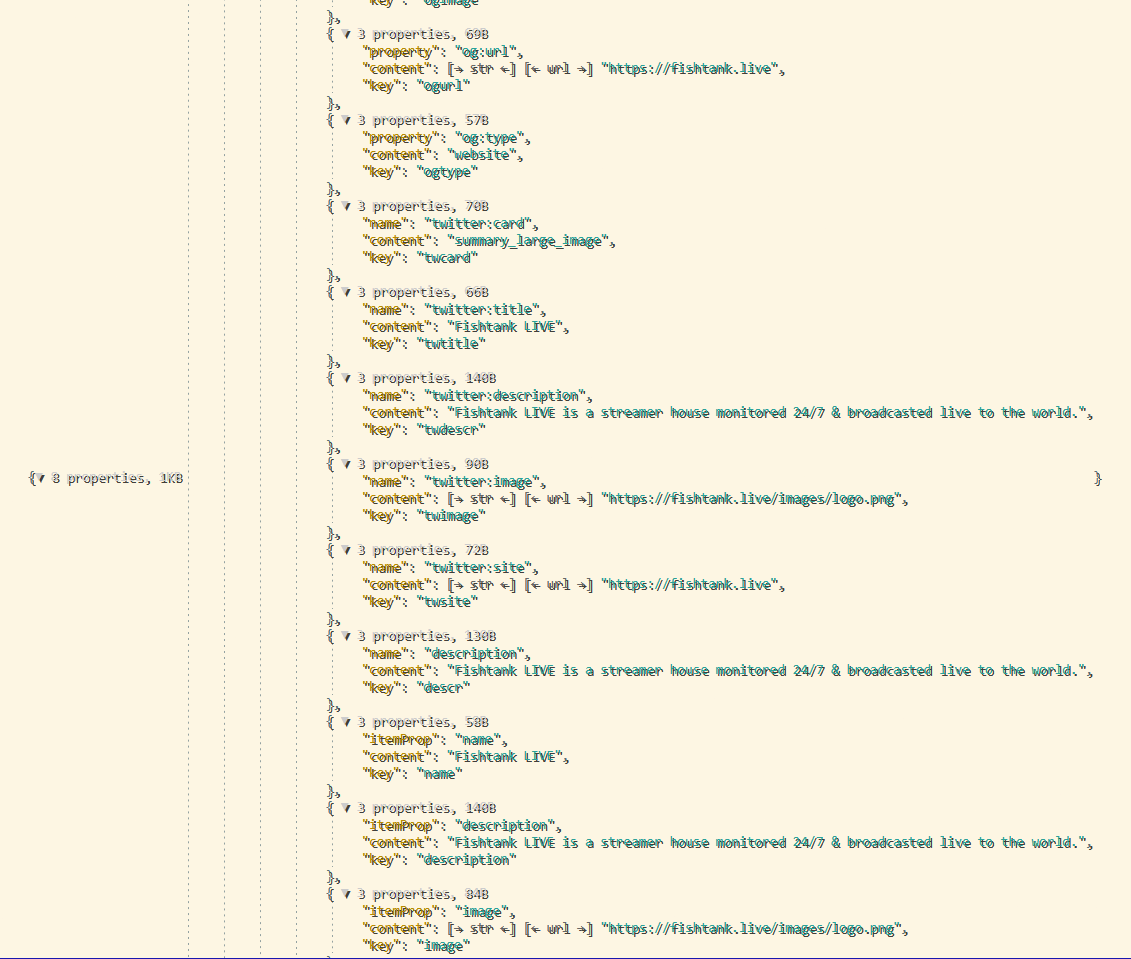Select the "ogurl" key value

coord(443,86)
